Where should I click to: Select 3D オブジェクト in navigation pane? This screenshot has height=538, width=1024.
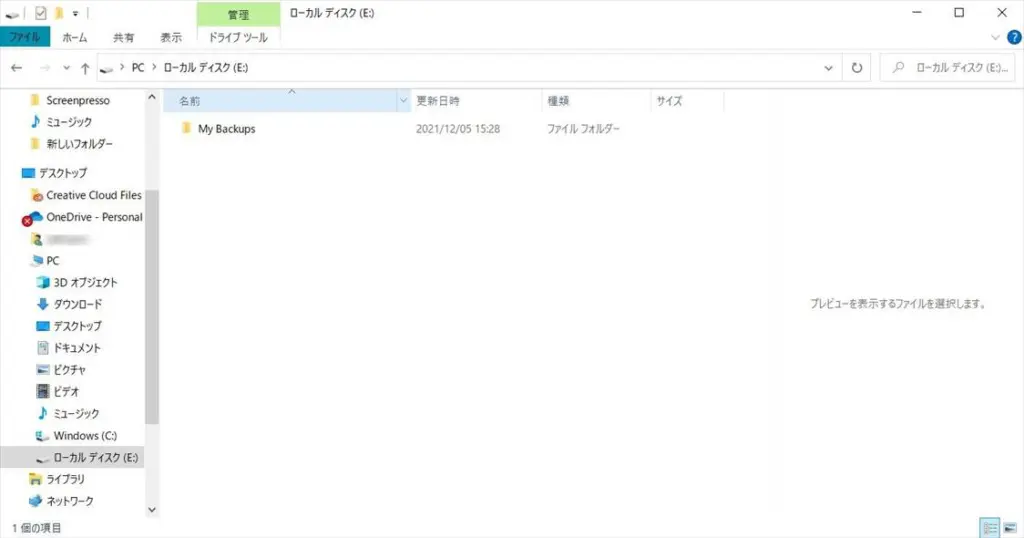pos(85,282)
